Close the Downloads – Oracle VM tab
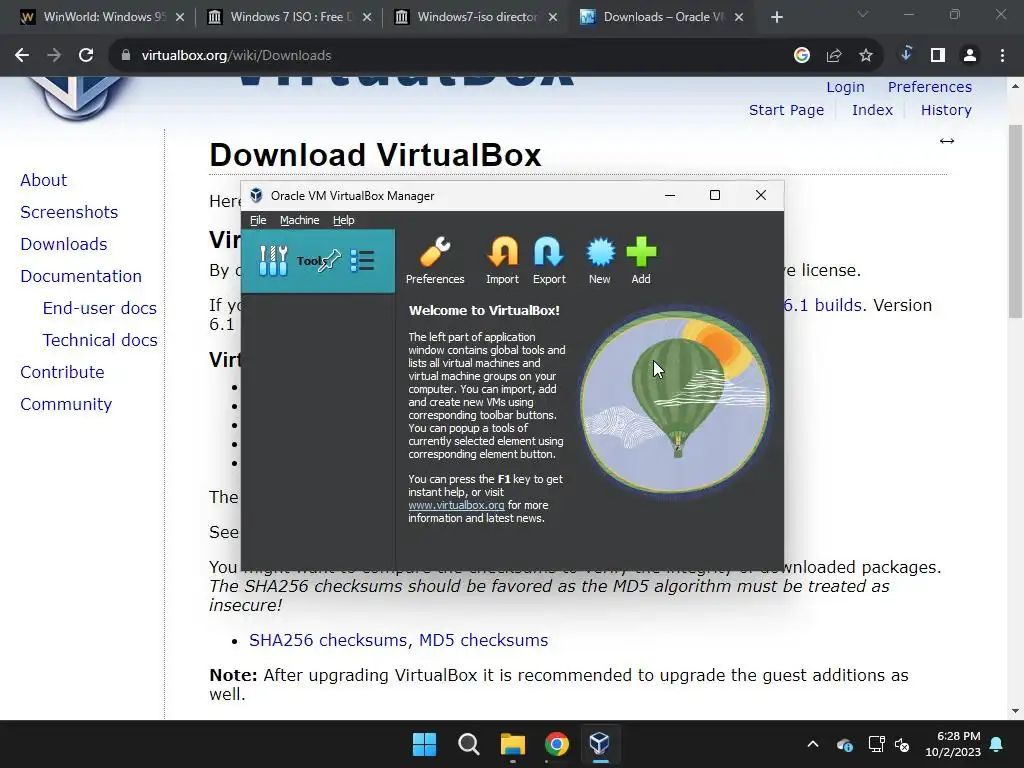The height and width of the screenshot is (768, 1024). pos(739,17)
